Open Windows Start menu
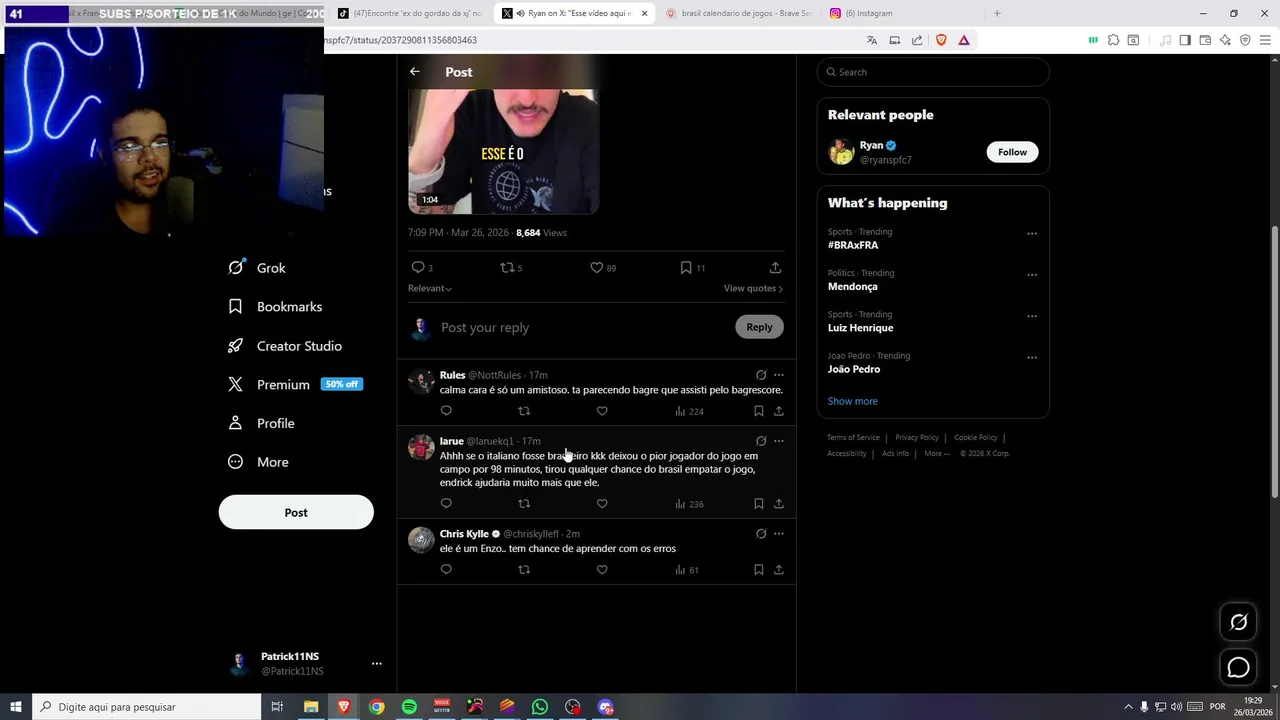The image size is (1280, 720). 15,707
